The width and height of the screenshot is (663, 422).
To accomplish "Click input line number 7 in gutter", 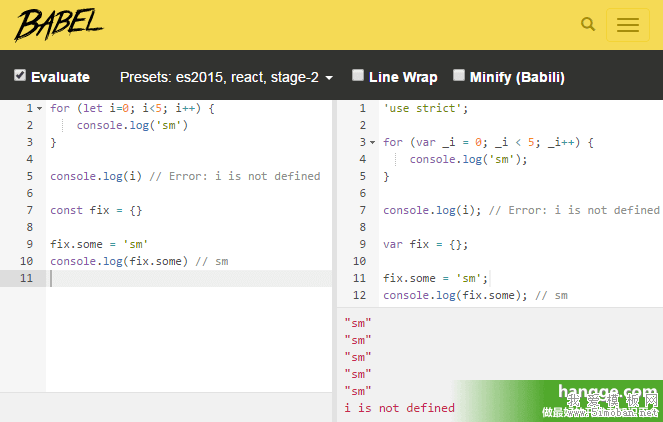I will pos(30,211).
